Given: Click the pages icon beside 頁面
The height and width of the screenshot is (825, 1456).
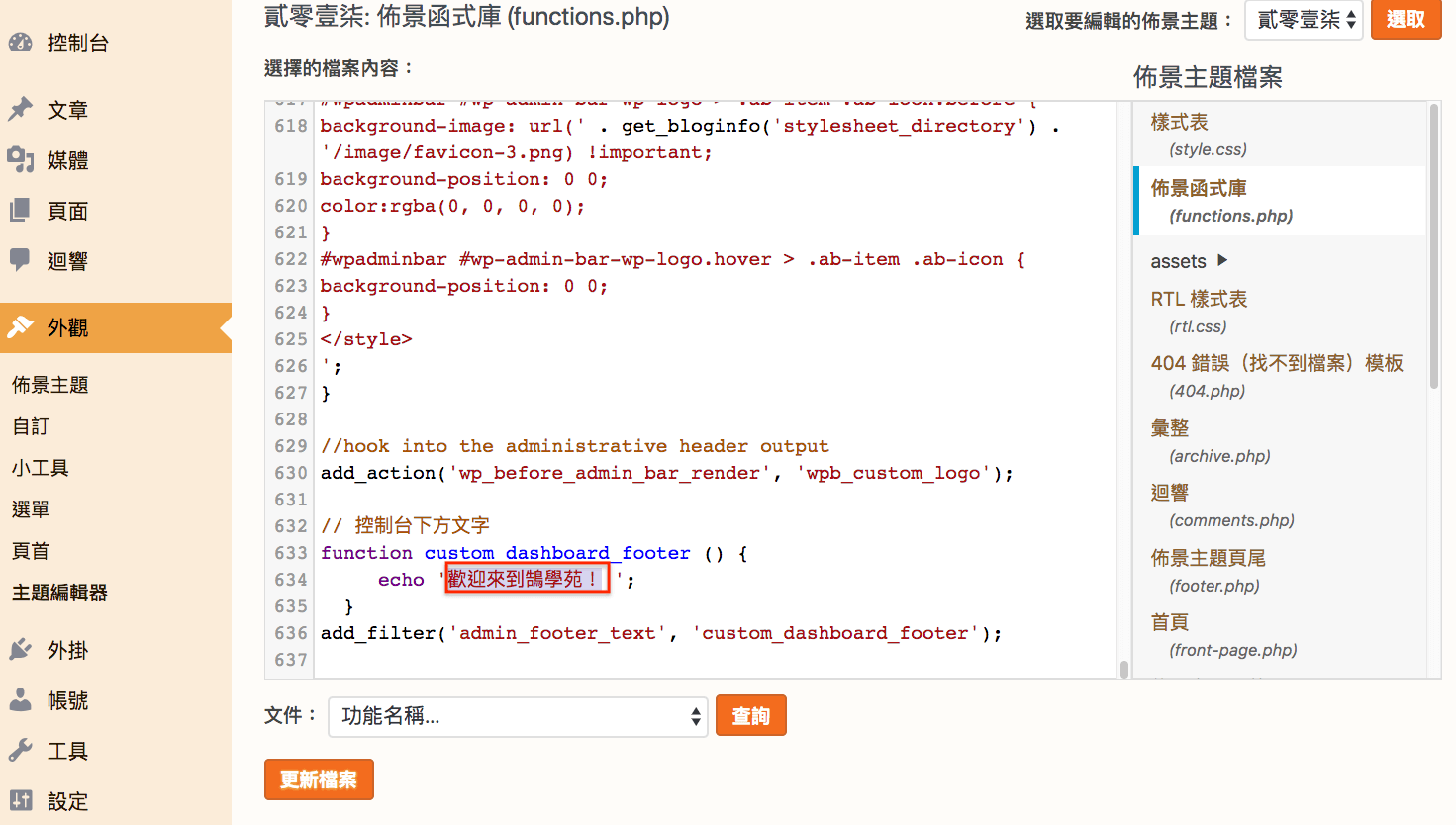Looking at the screenshot, I should point(21,210).
